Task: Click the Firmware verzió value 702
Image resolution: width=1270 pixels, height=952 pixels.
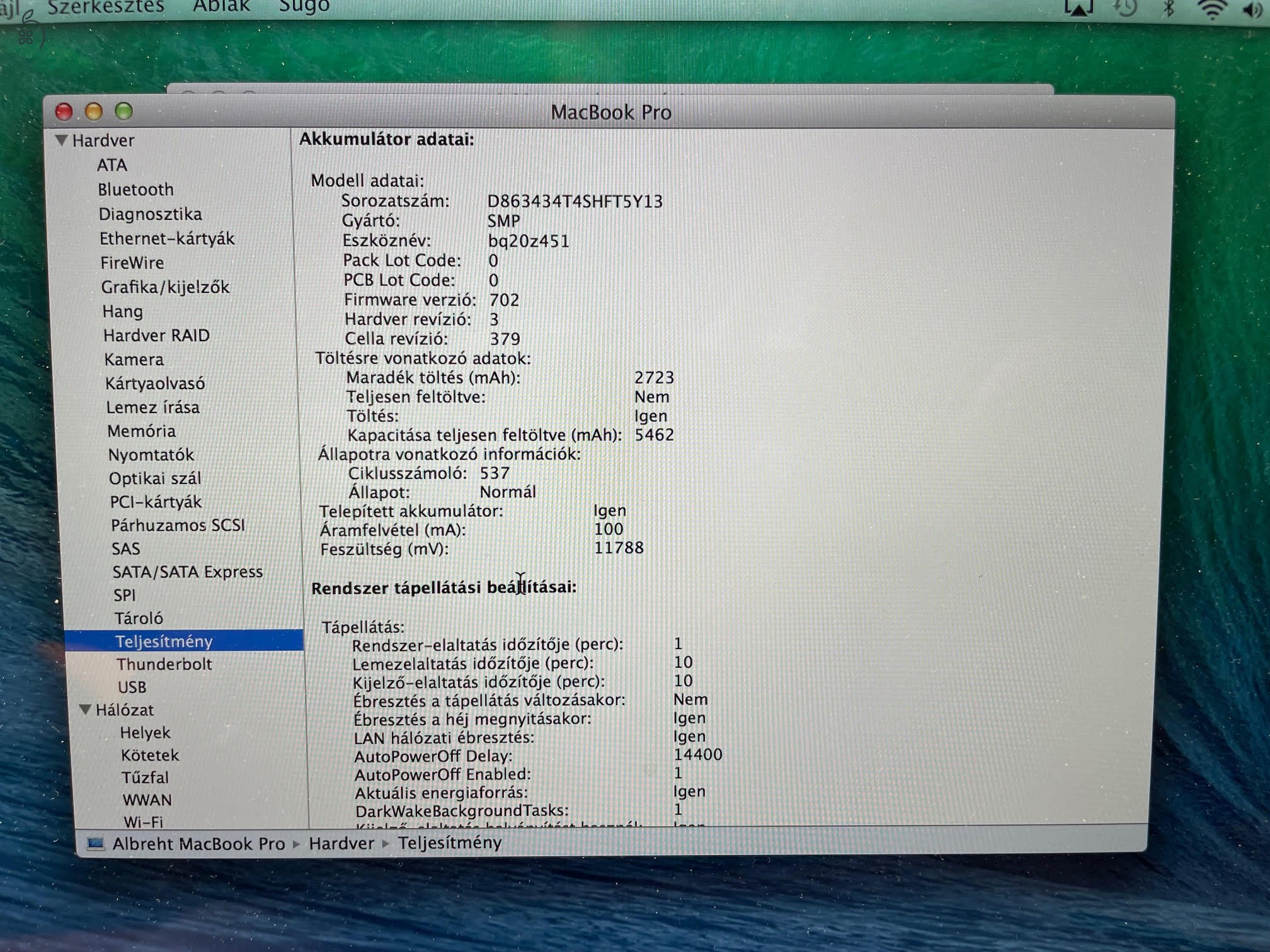Action: pos(504,300)
